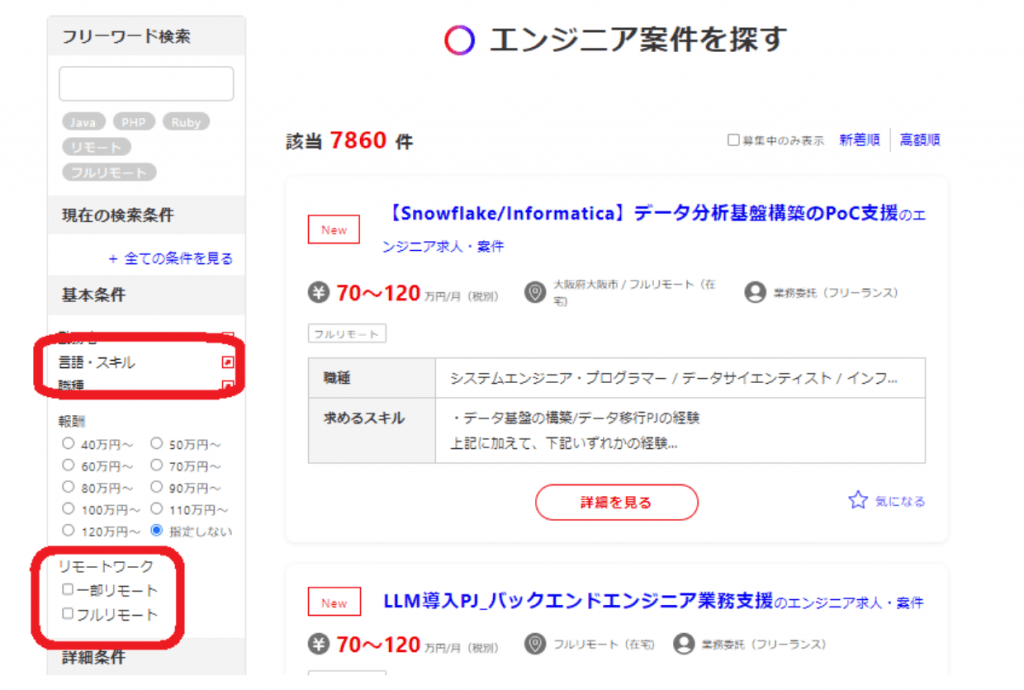Click the red popup icon next to 言語・スキル
Screen dimensions: 1024x690
[228, 362]
